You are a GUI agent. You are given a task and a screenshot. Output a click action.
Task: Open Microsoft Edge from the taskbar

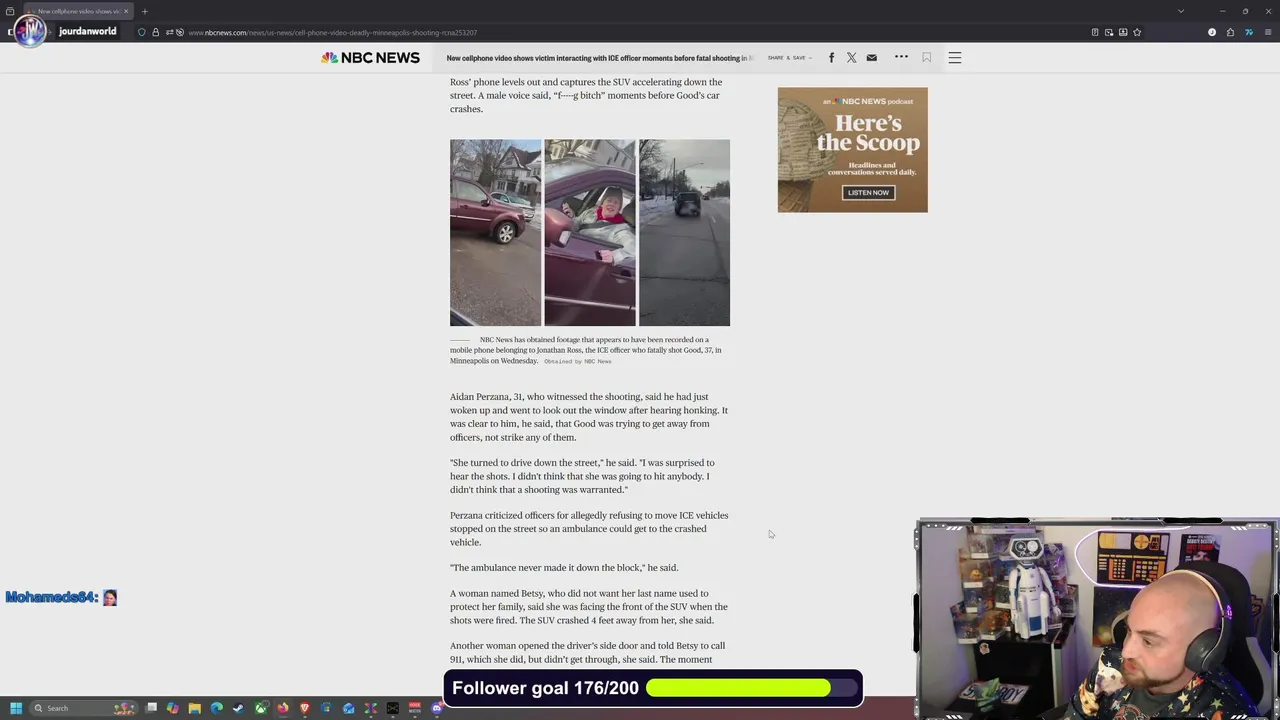pyautogui.click(x=217, y=708)
